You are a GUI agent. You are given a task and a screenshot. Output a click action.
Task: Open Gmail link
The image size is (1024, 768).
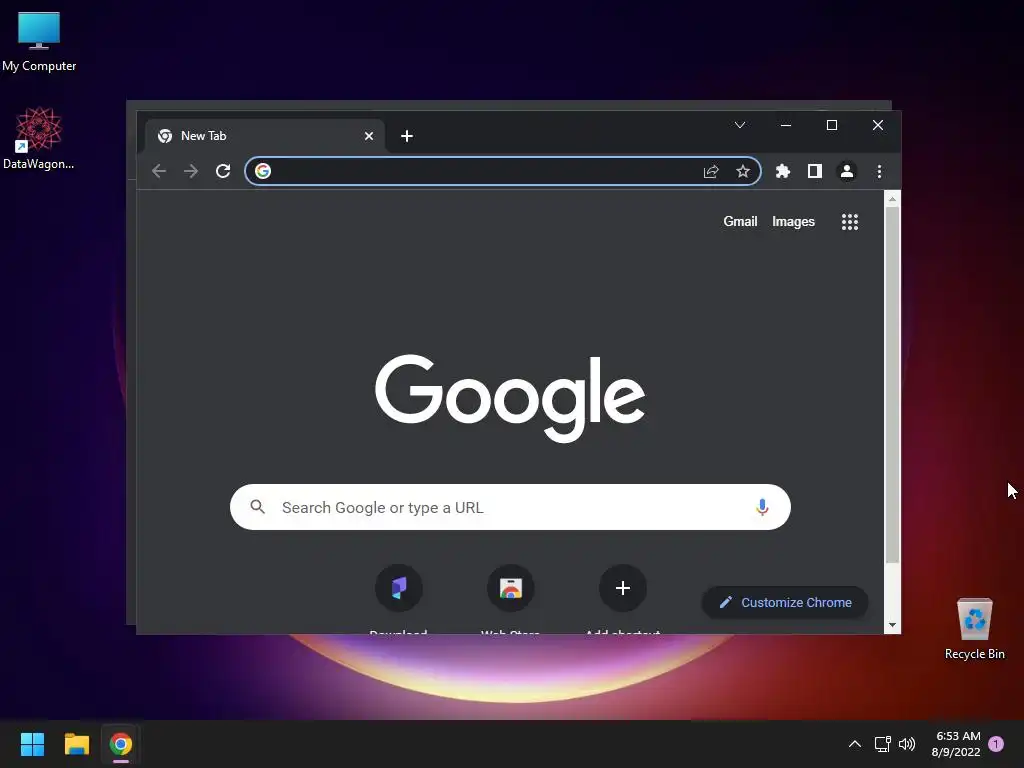[x=740, y=221]
